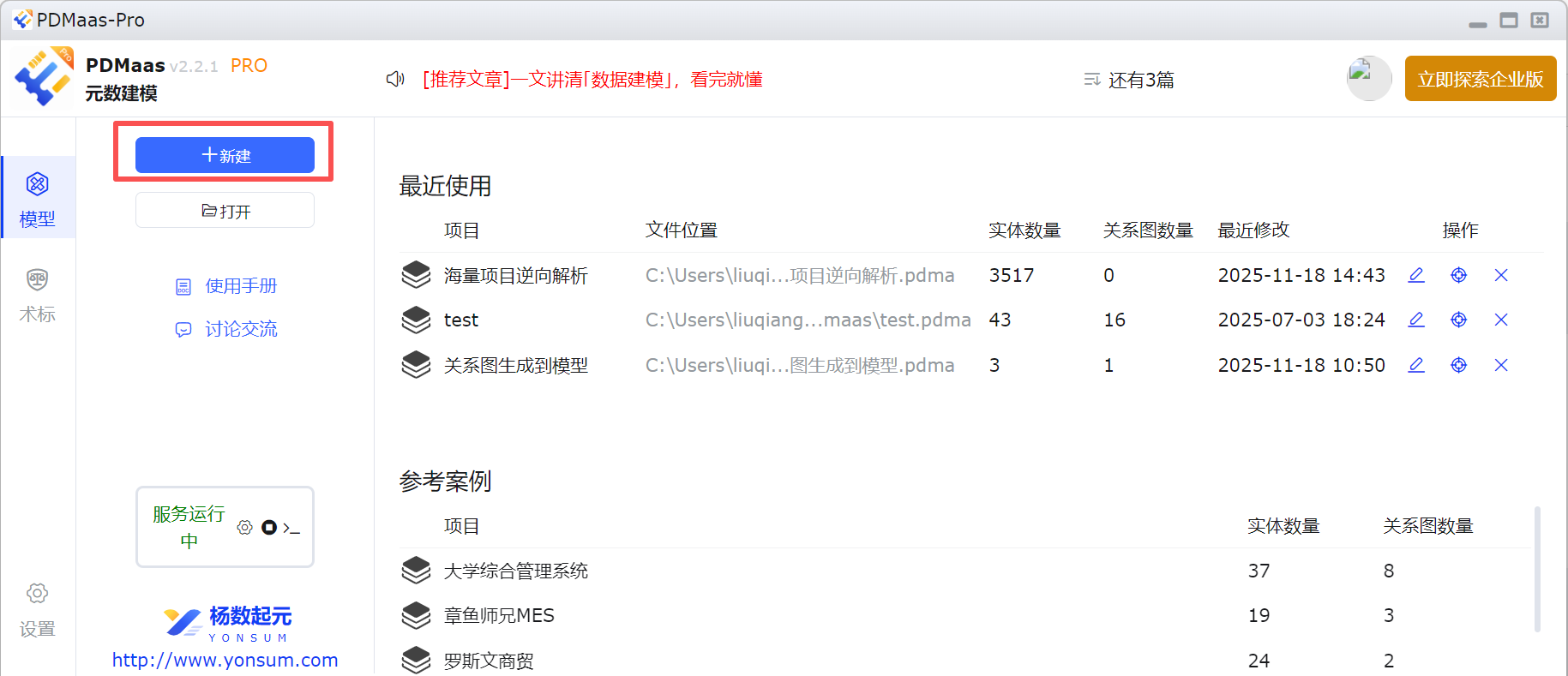The height and width of the screenshot is (676, 1568).
Task: Click the edit pencil icon for test project
Action: [1416, 320]
